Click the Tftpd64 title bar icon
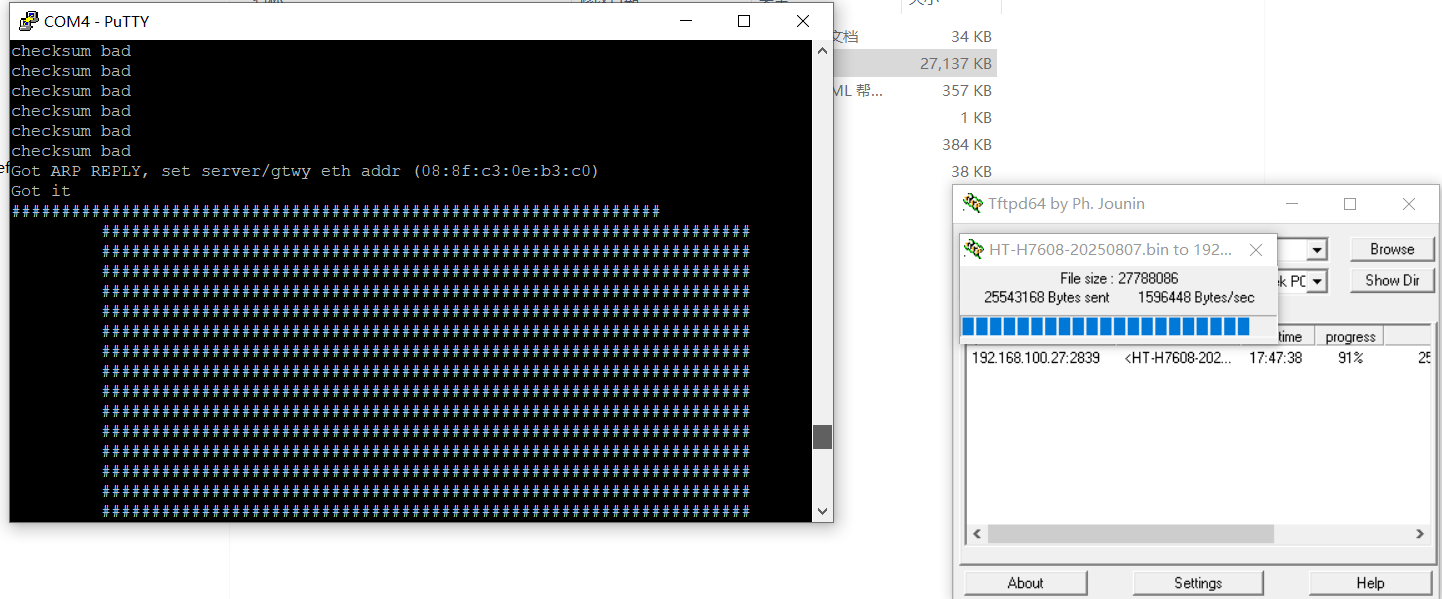 [x=972, y=204]
